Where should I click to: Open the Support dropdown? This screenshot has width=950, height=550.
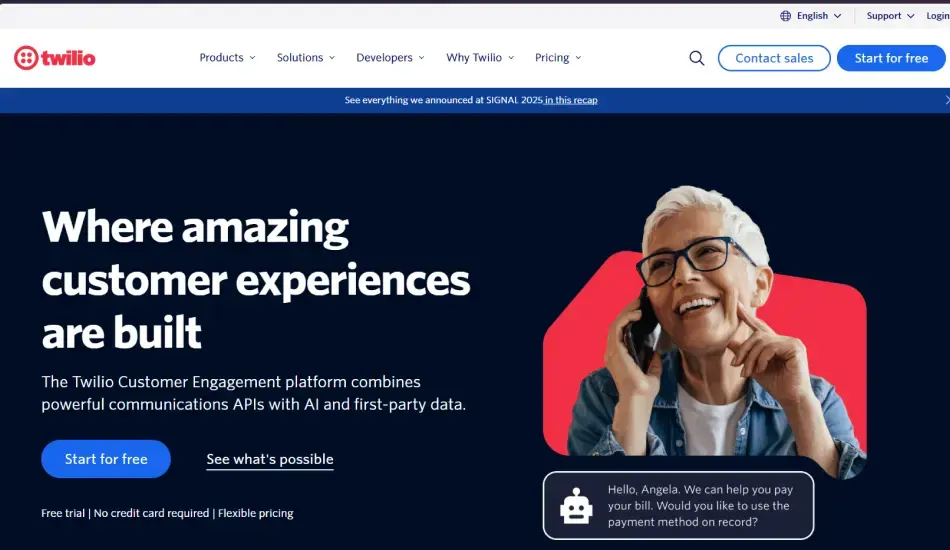[x=890, y=16]
